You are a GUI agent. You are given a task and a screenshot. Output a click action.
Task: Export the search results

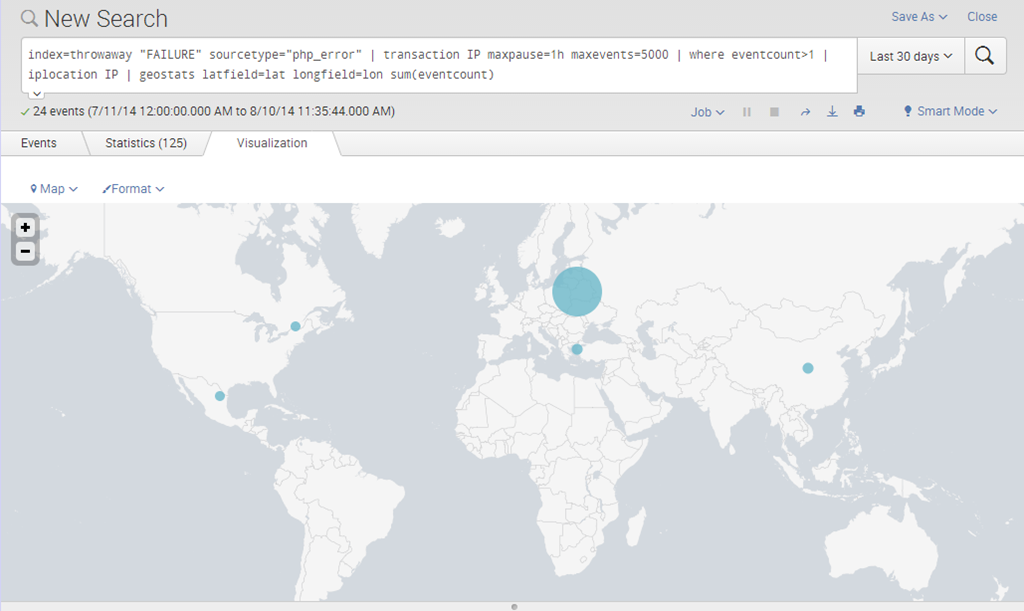coord(832,112)
